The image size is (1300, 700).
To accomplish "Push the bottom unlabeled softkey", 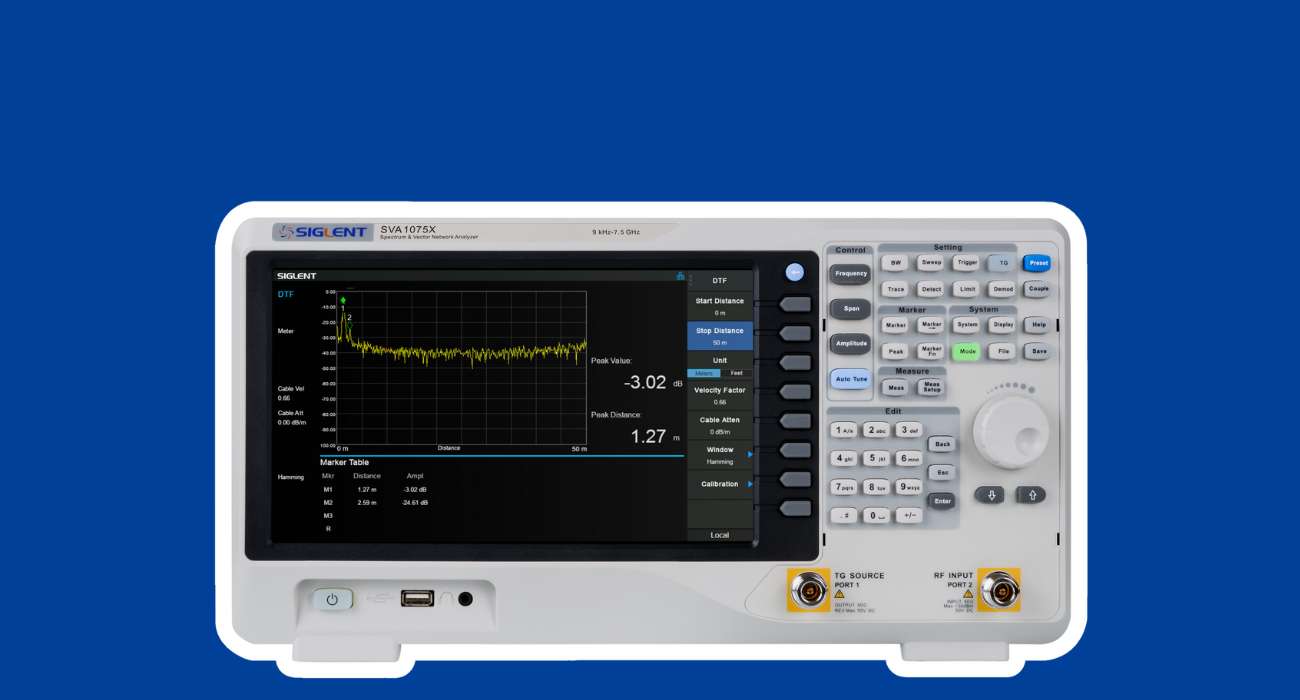I will tap(795, 508).
